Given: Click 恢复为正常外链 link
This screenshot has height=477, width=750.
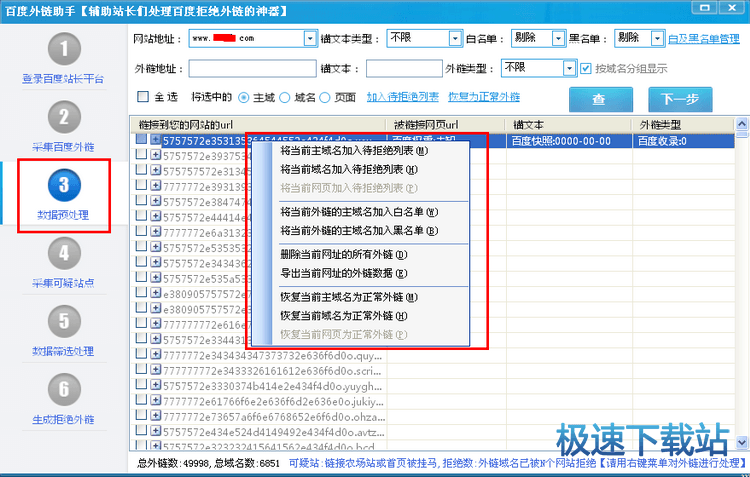Looking at the screenshot, I should tap(484, 97).
